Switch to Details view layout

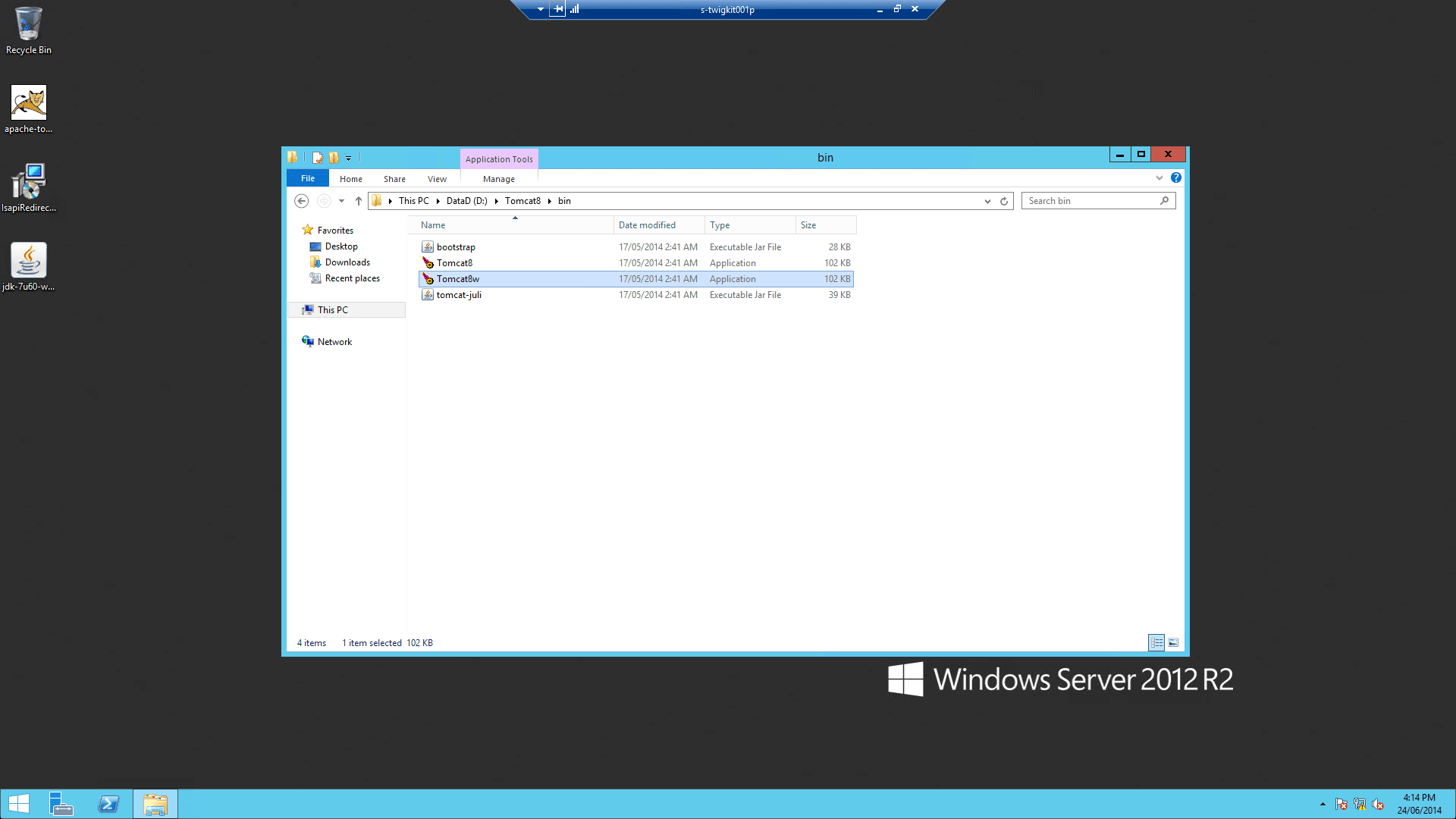(1156, 642)
